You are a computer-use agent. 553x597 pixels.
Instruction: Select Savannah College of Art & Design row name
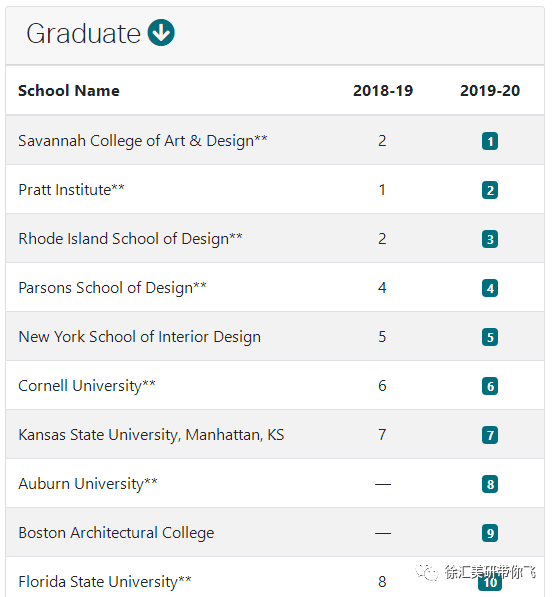coord(143,141)
